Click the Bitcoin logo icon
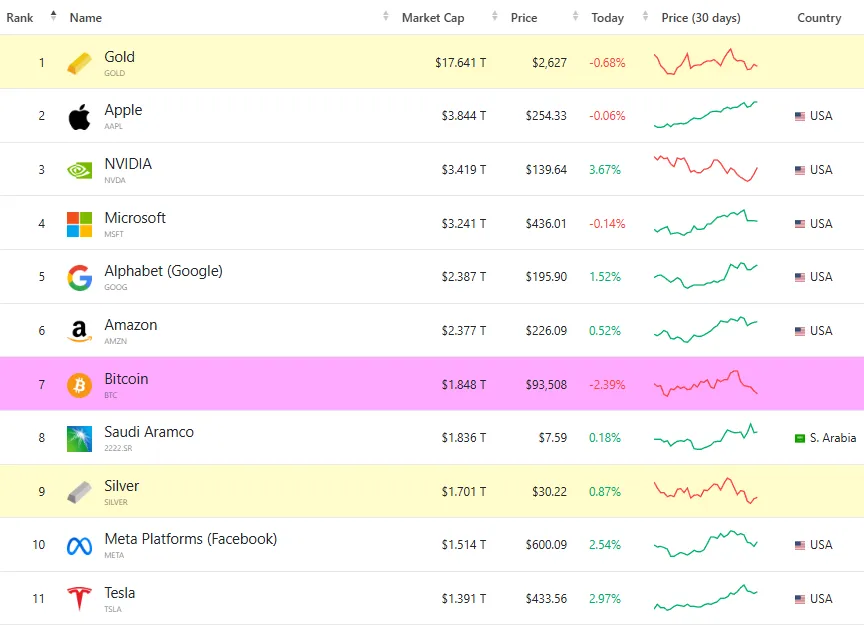This screenshot has width=864, height=626. (x=79, y=385)
